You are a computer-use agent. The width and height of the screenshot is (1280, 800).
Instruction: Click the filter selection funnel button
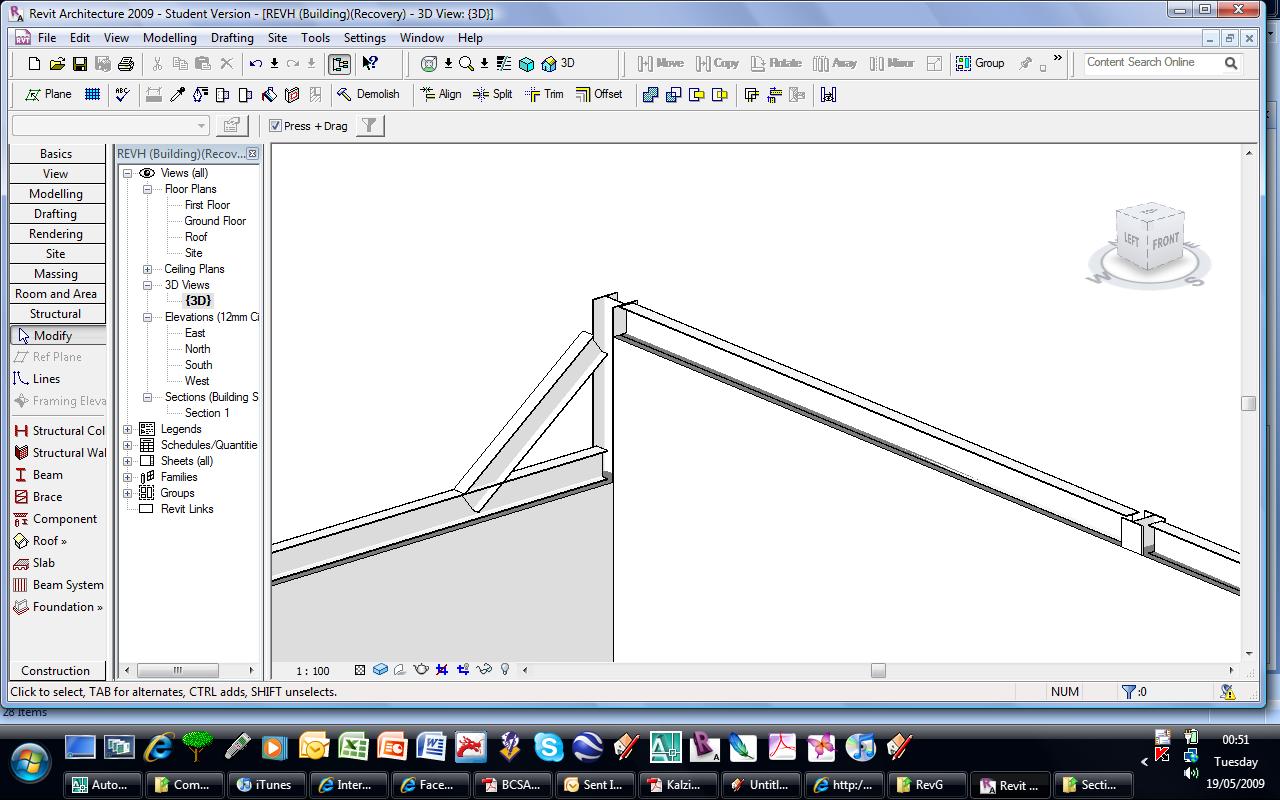pos(369,125)
